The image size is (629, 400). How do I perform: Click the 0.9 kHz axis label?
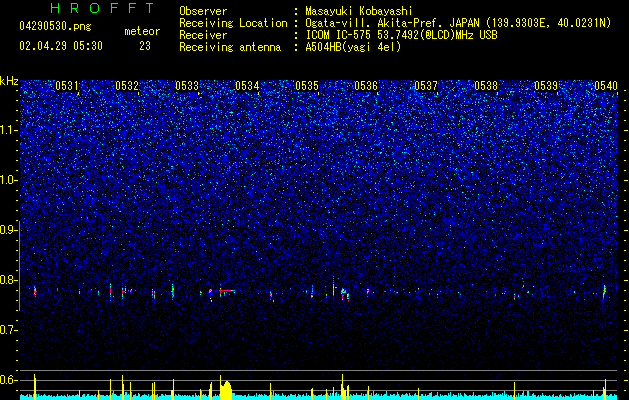point(8,230)
